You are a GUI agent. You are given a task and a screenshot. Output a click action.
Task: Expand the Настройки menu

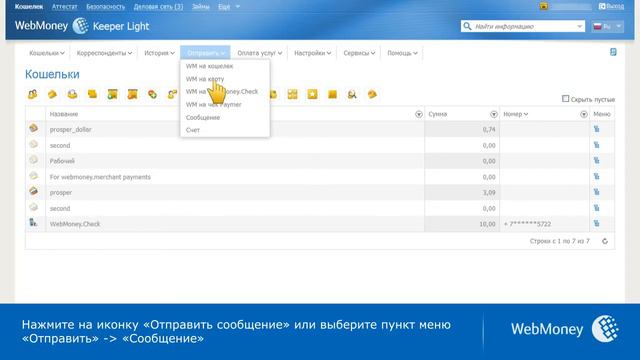313,53
